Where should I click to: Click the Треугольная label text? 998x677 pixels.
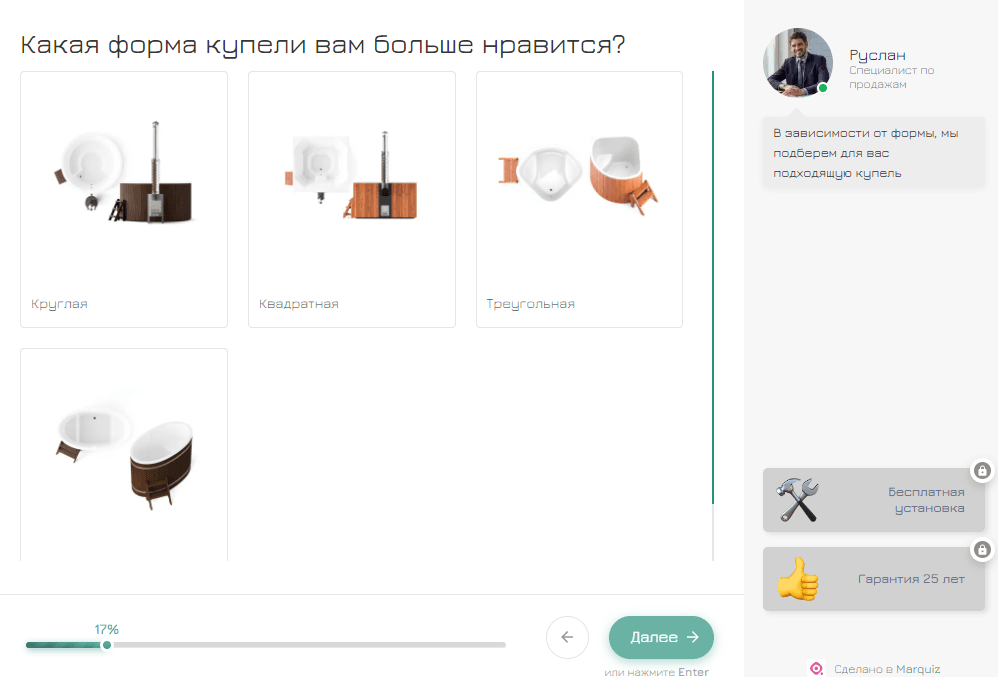point(530,304)
